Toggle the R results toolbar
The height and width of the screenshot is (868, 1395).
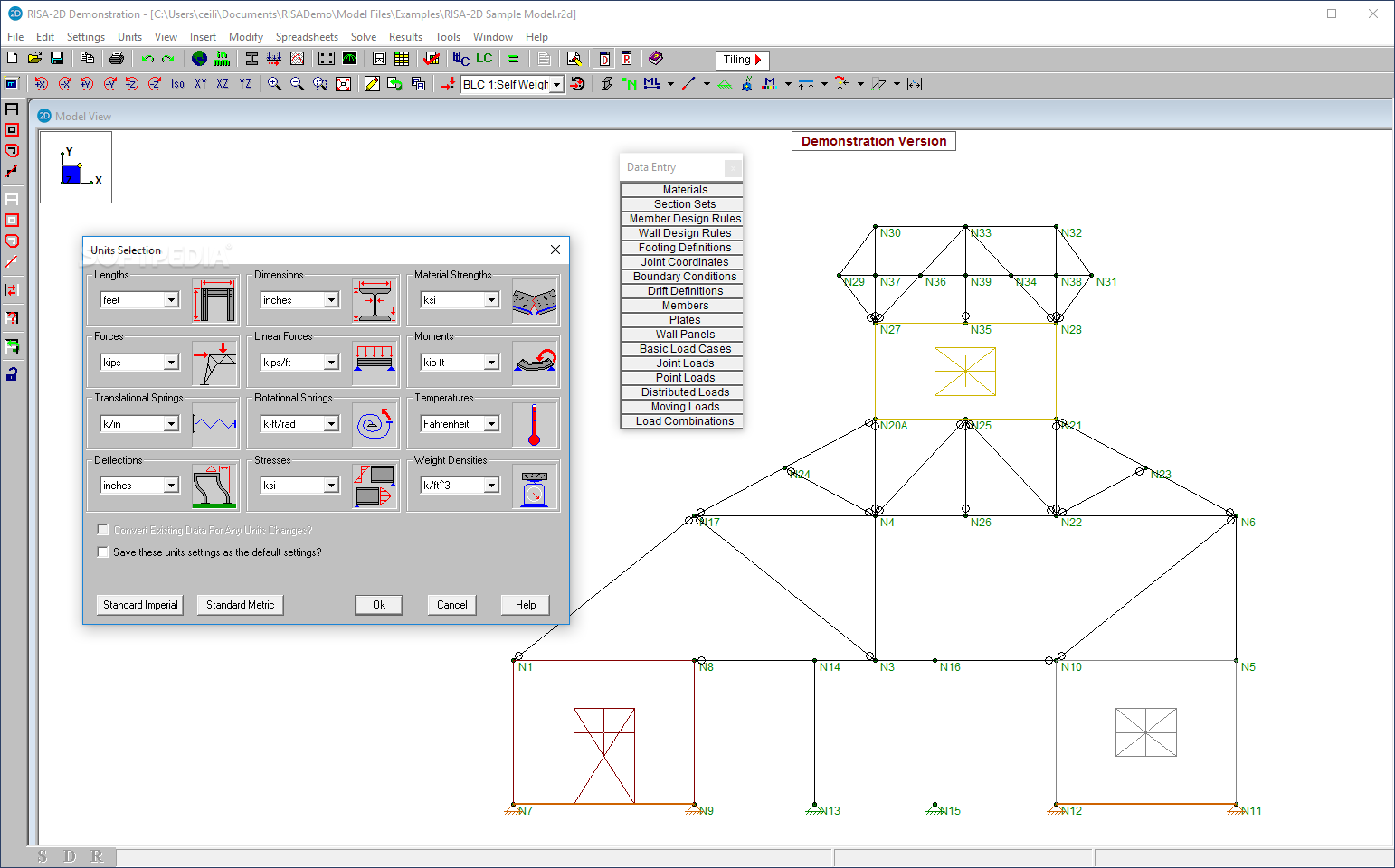pyautogui.click(x=626, y=58)
